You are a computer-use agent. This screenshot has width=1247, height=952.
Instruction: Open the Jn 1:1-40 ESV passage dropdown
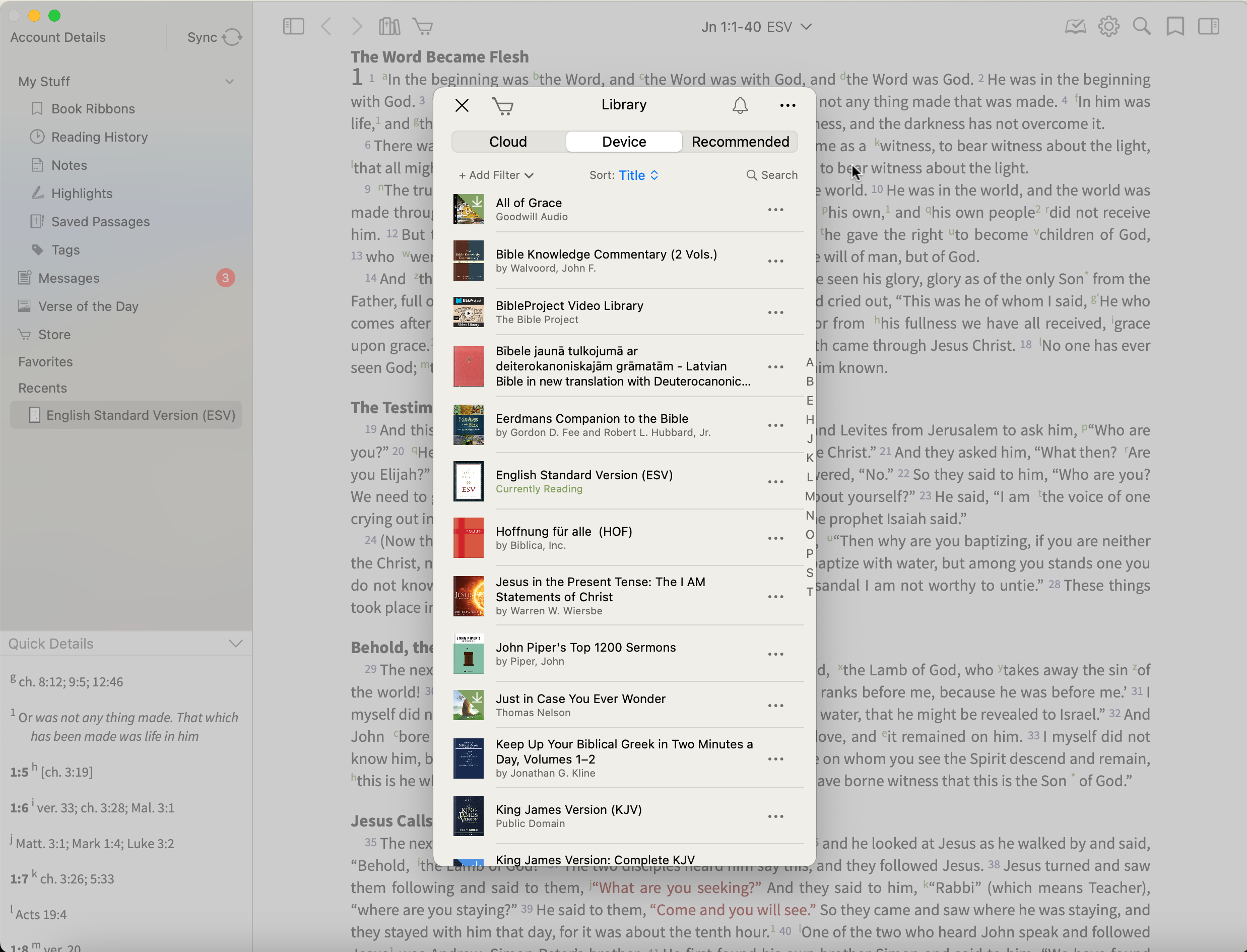click(x=756, y=27)
